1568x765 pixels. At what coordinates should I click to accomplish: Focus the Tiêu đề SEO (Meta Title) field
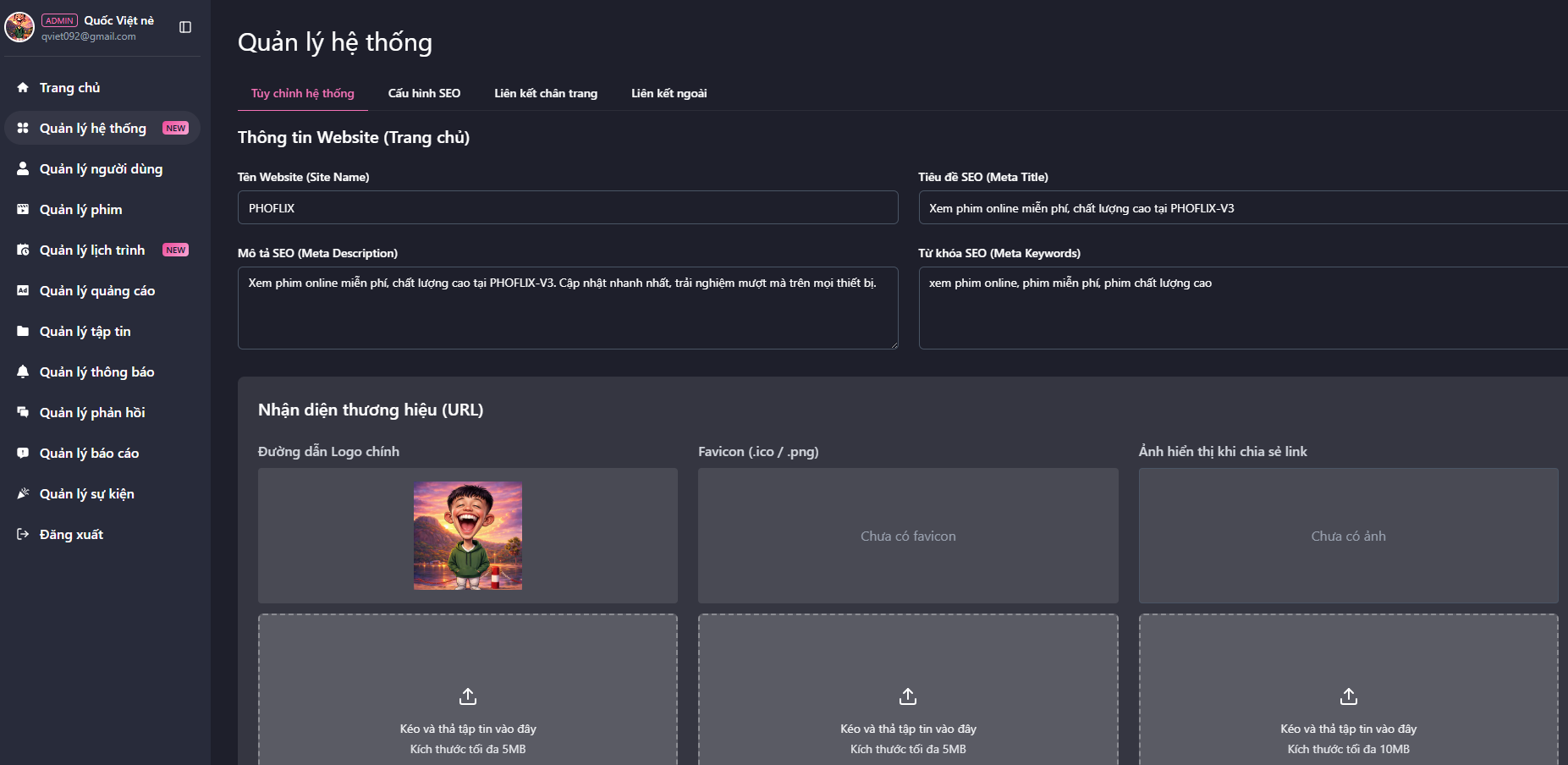coord(1243,207)
